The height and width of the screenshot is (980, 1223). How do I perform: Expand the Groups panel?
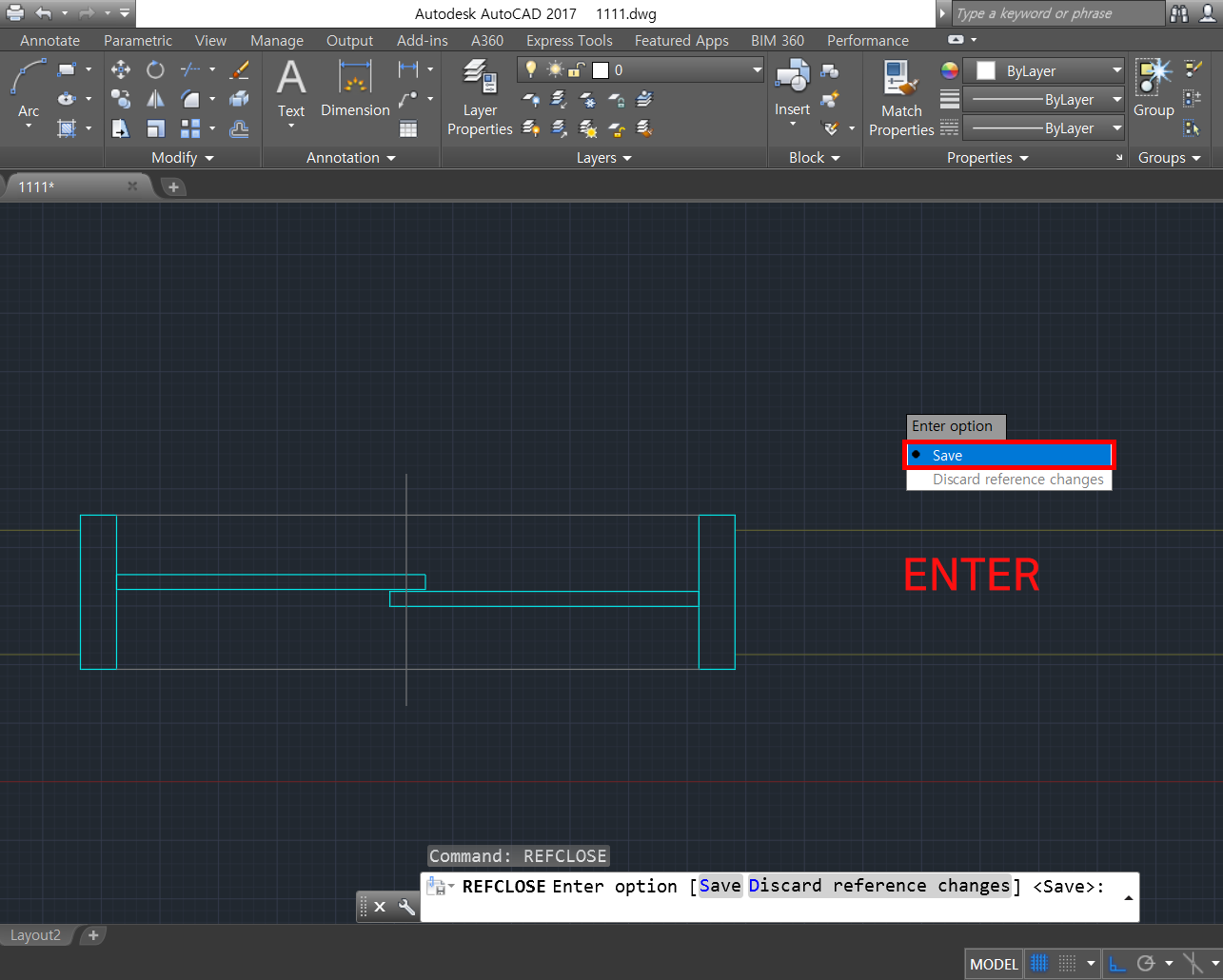(x=1170, y=158)
